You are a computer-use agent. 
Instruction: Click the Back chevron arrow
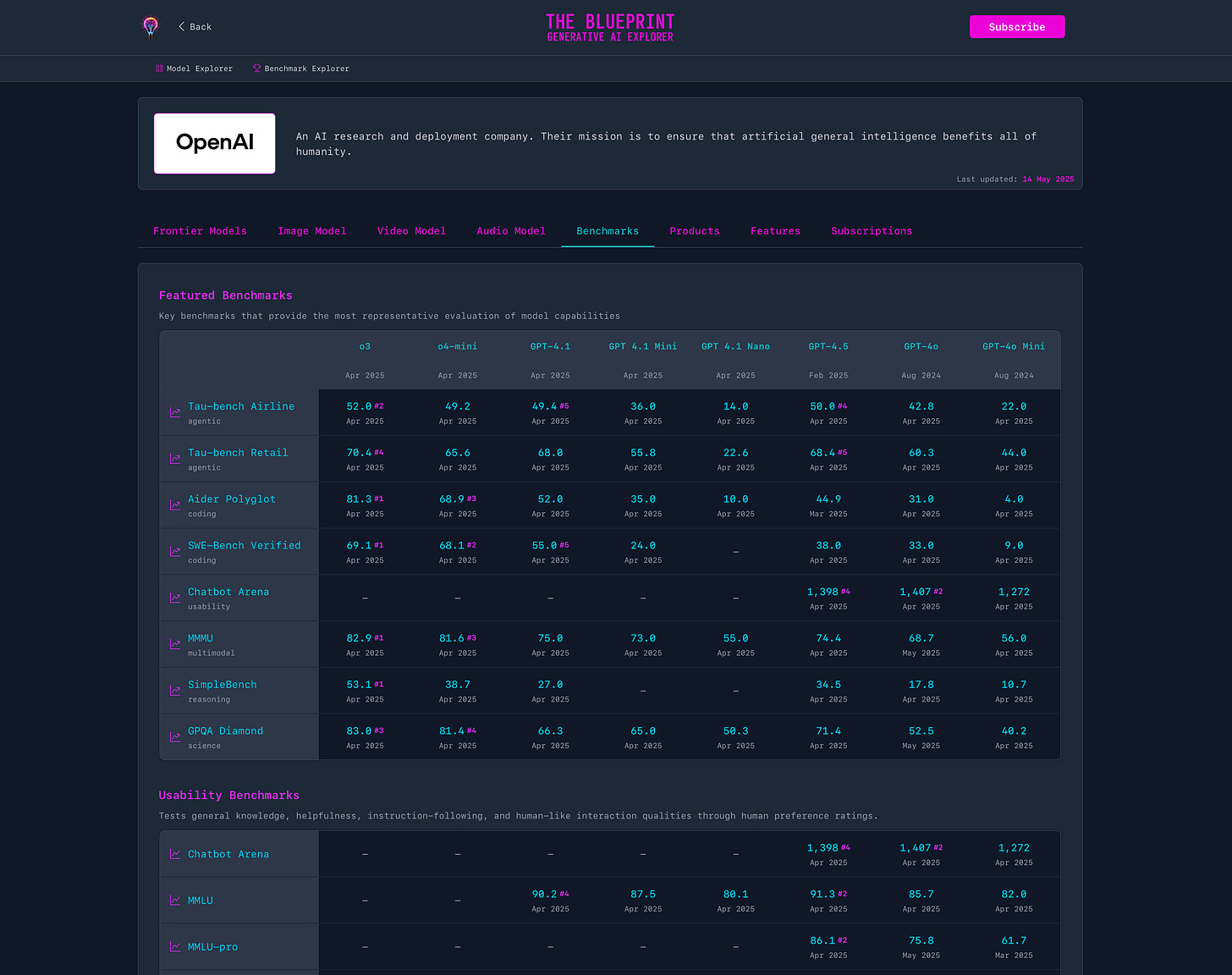click(181, 26)
